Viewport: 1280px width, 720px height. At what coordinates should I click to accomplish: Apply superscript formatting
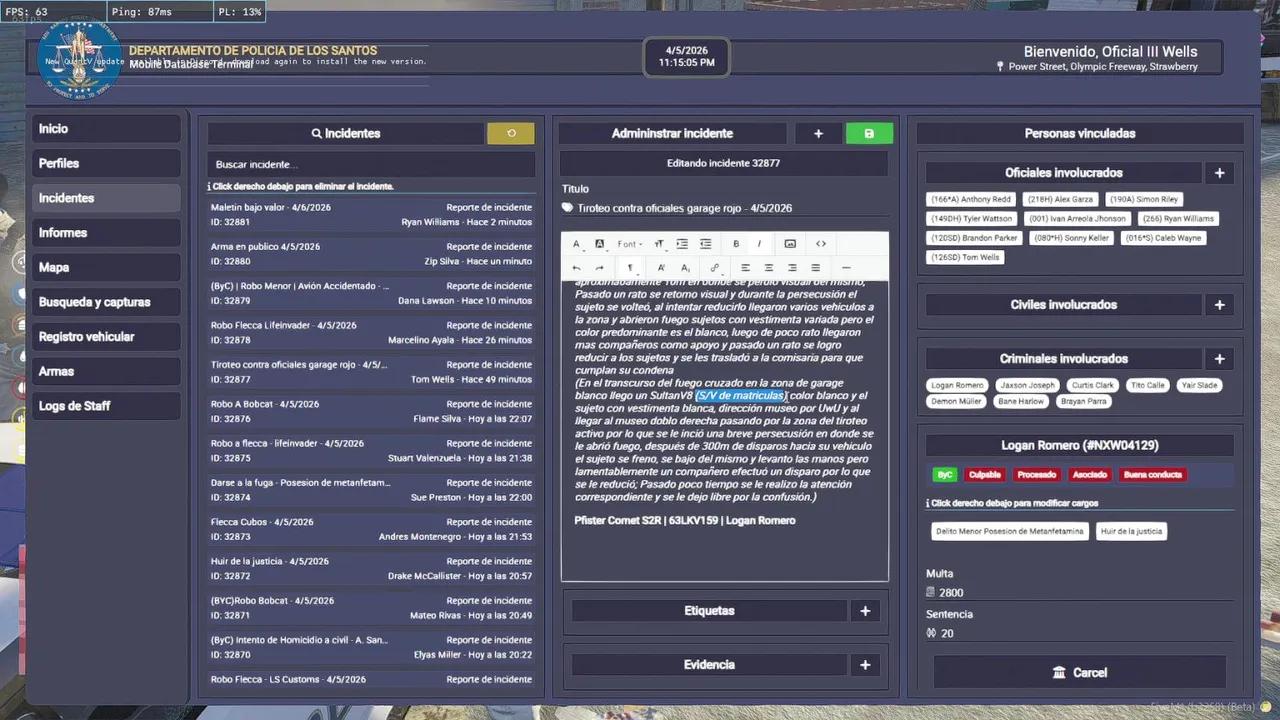coord(661,268)
